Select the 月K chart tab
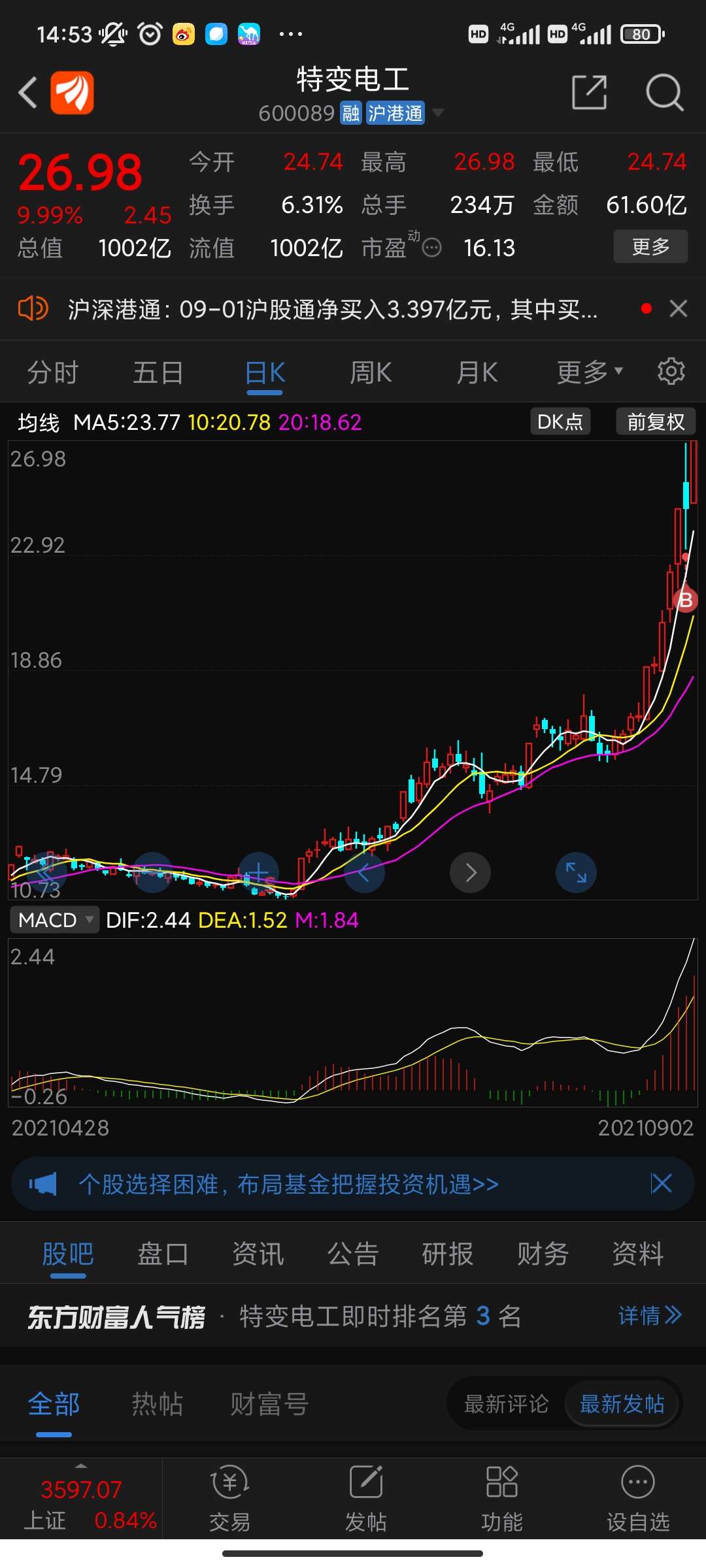Screen dimensions: 706x1568 477,373
